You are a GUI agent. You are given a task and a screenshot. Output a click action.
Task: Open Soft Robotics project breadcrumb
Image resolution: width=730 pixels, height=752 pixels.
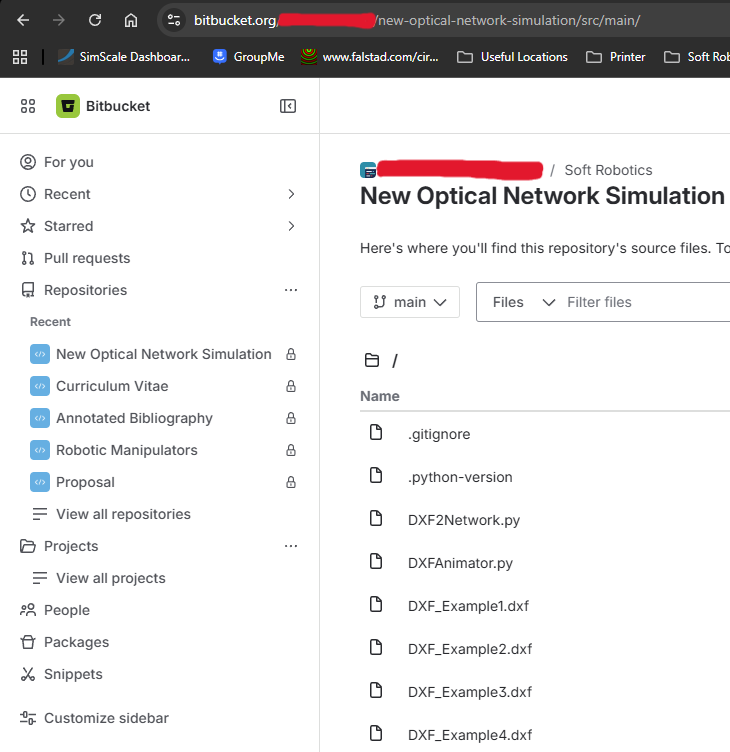[608, 170]
